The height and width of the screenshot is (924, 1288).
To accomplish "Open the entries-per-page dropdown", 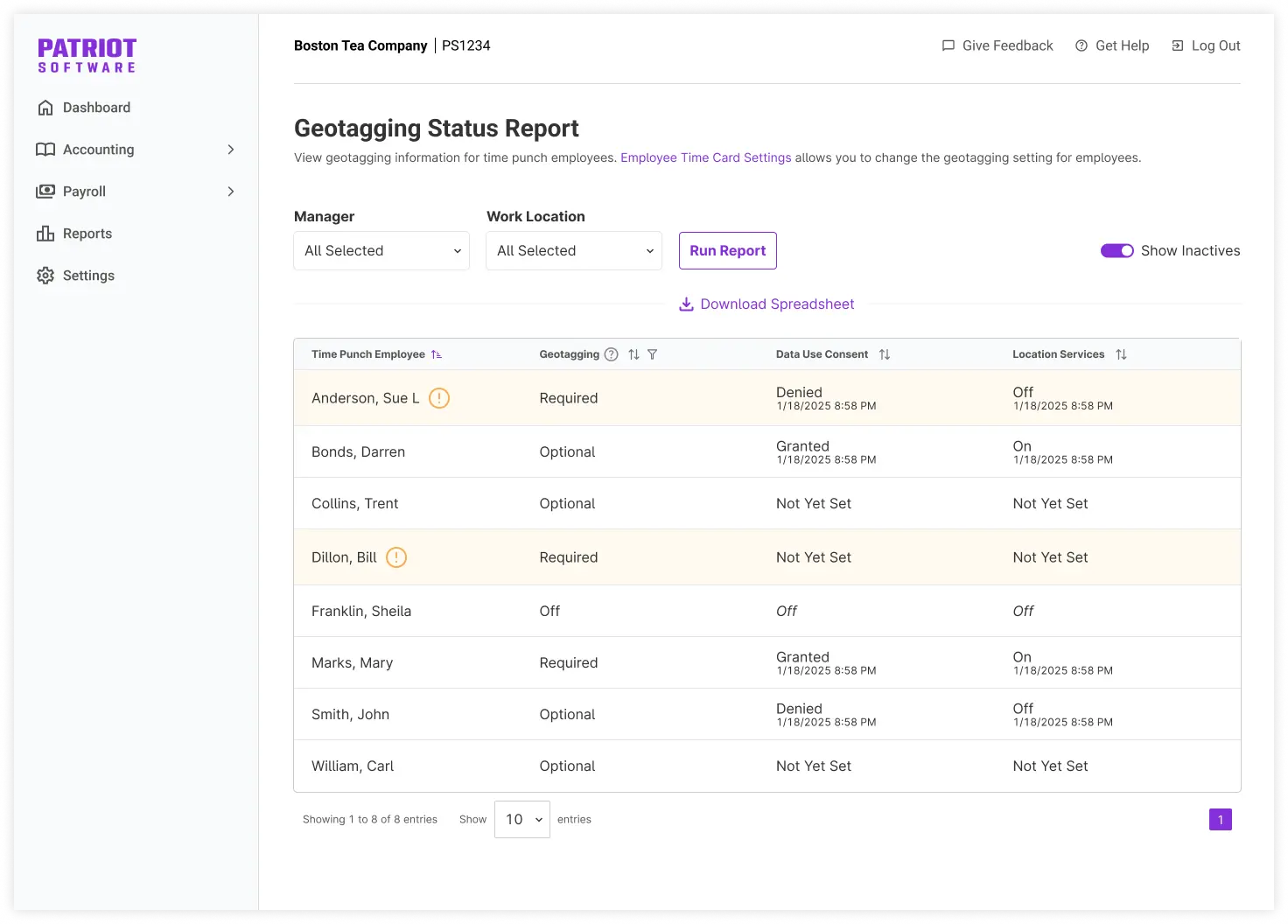I will coord(522,820).
